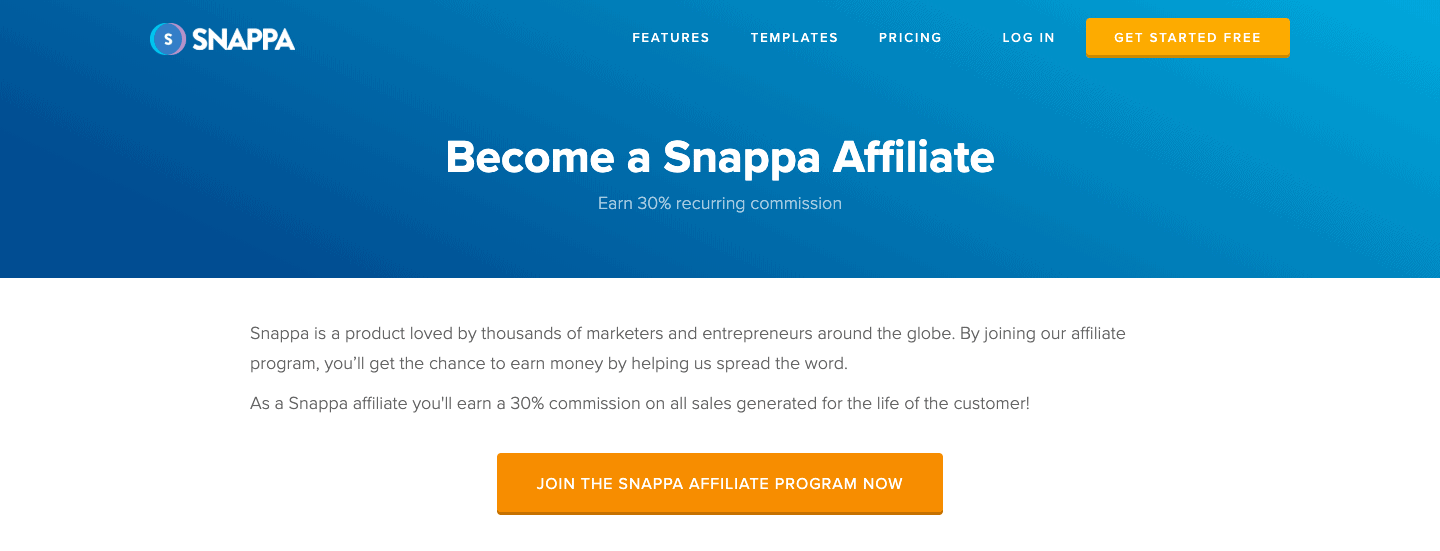Open the Features menu item
This screenshot has height=551, width=1440.
coord(671,38)
